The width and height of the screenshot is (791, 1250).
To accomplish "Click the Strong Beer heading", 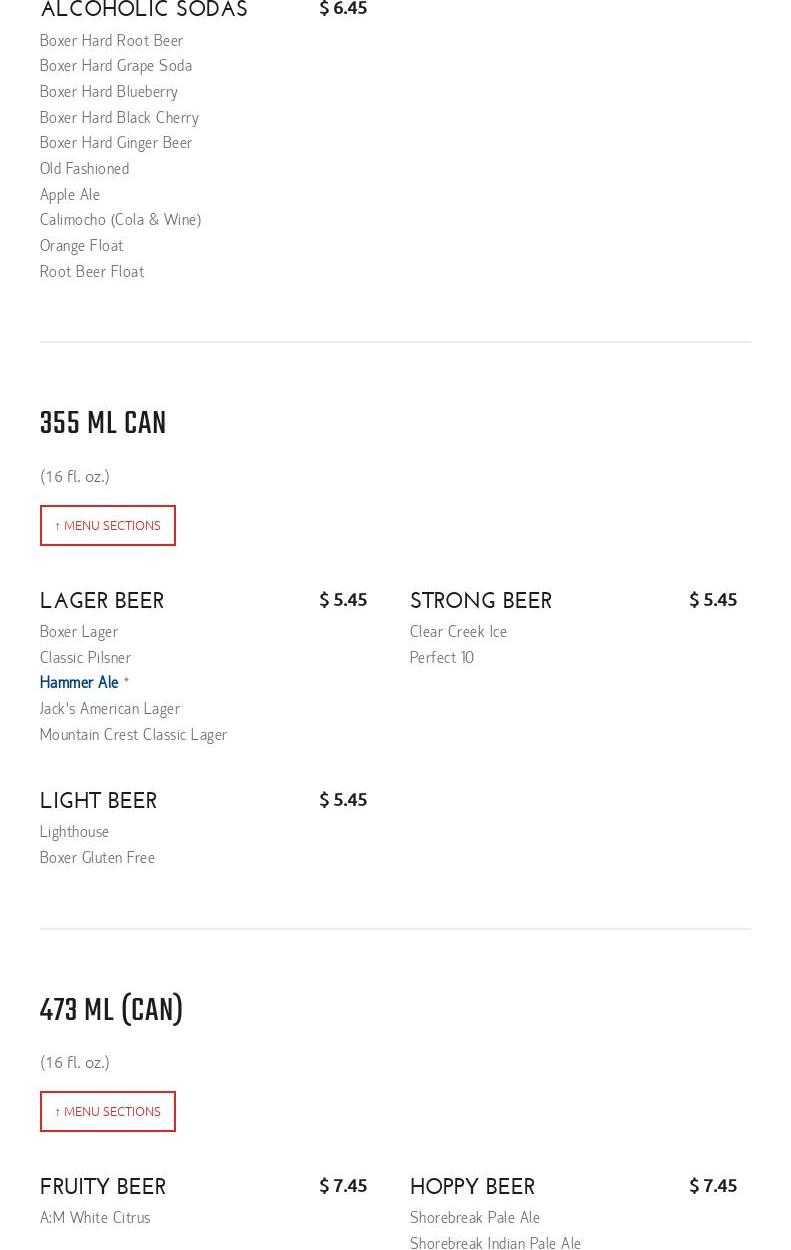I will coord(481,601).
